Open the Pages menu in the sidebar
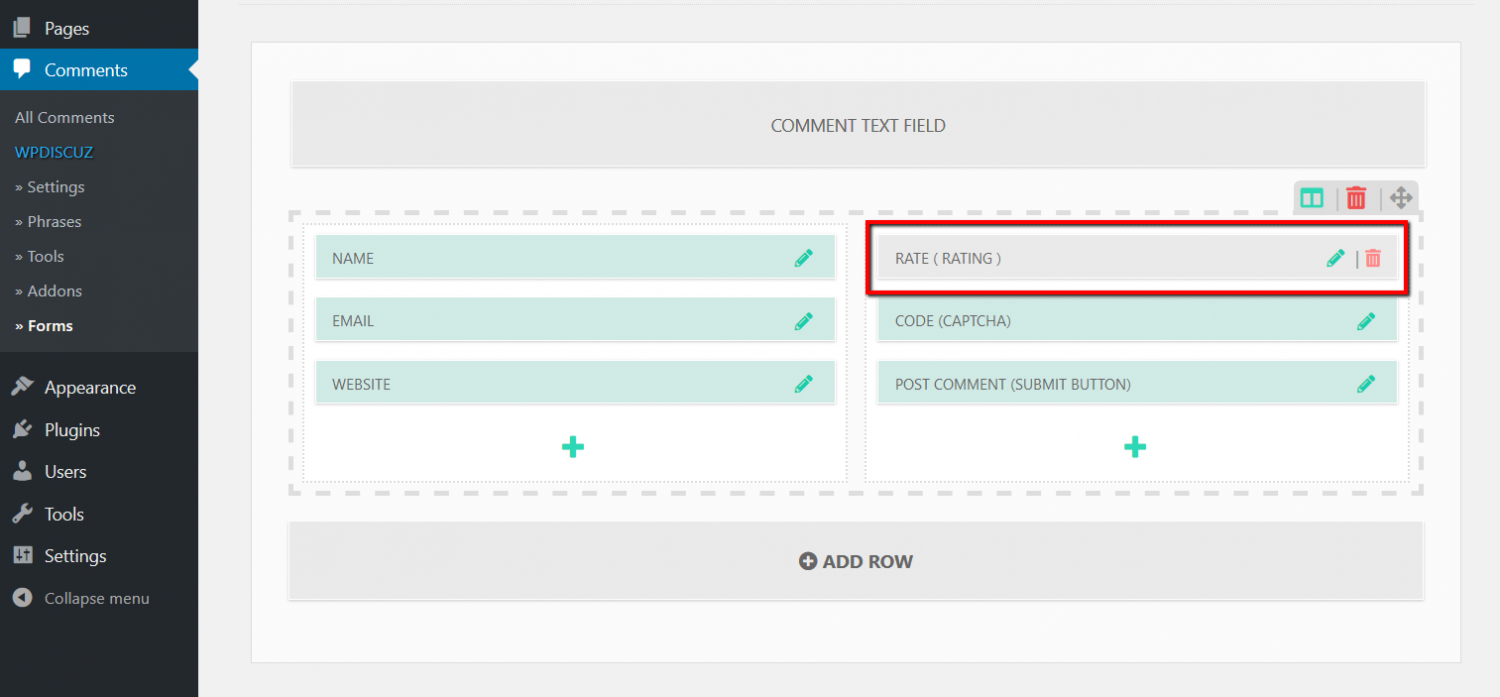The image size is (1500, 697). tap(65, 27)
